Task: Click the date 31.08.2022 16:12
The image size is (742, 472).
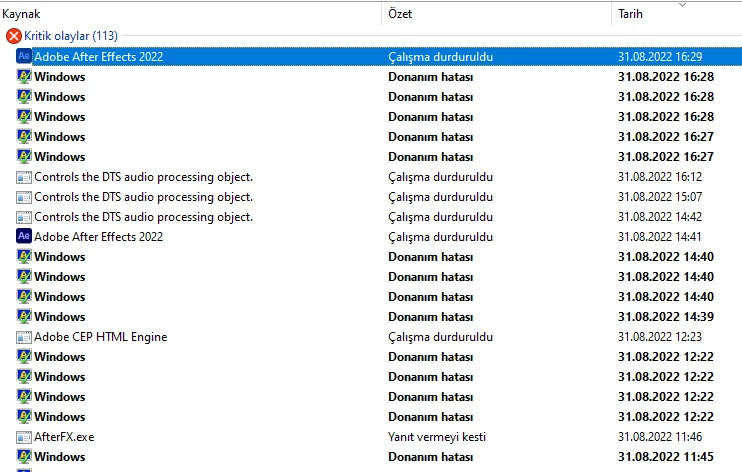Action: [x=660, y=177]
